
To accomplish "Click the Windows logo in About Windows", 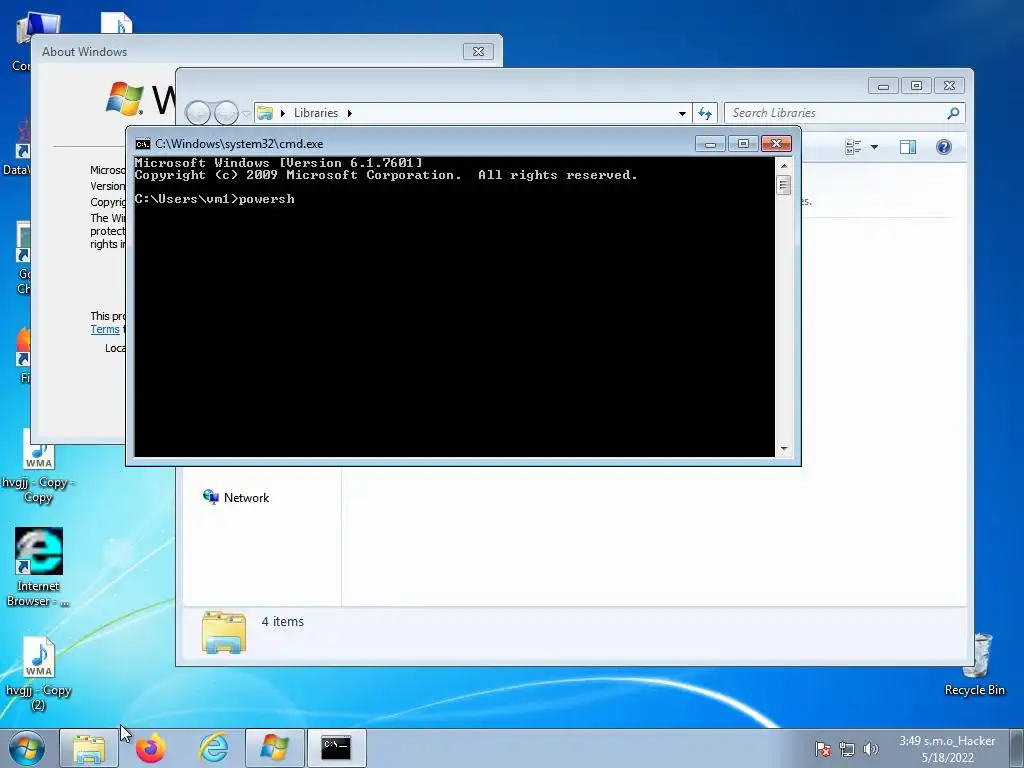I will click(x=124, y=99).
